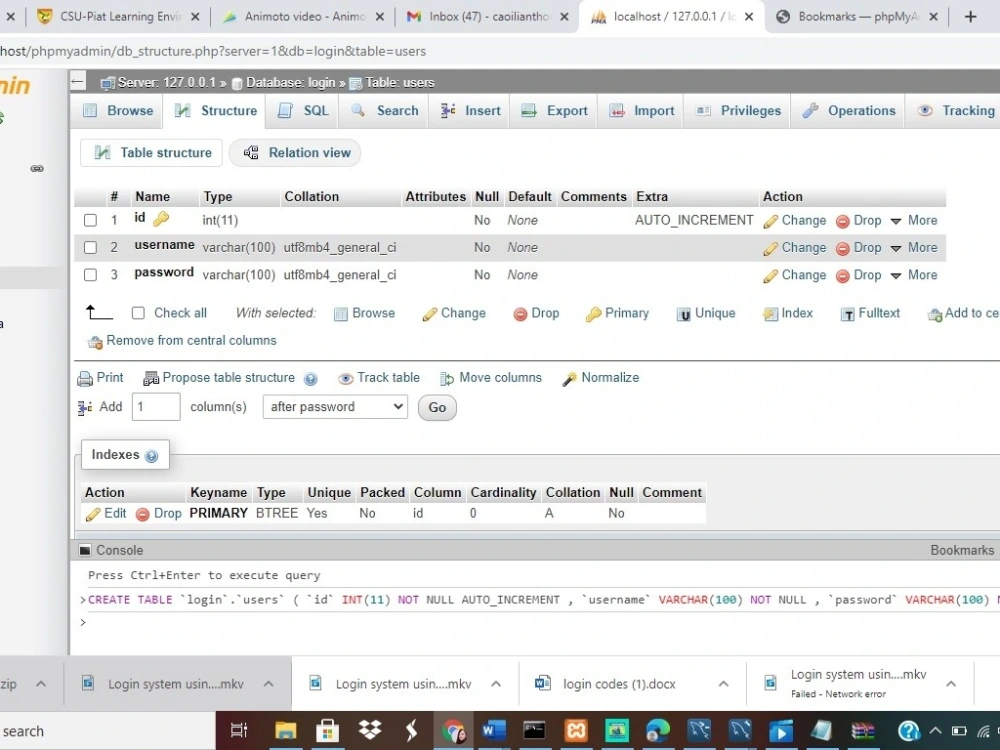Open the Search tab

(x=385, y=110)
